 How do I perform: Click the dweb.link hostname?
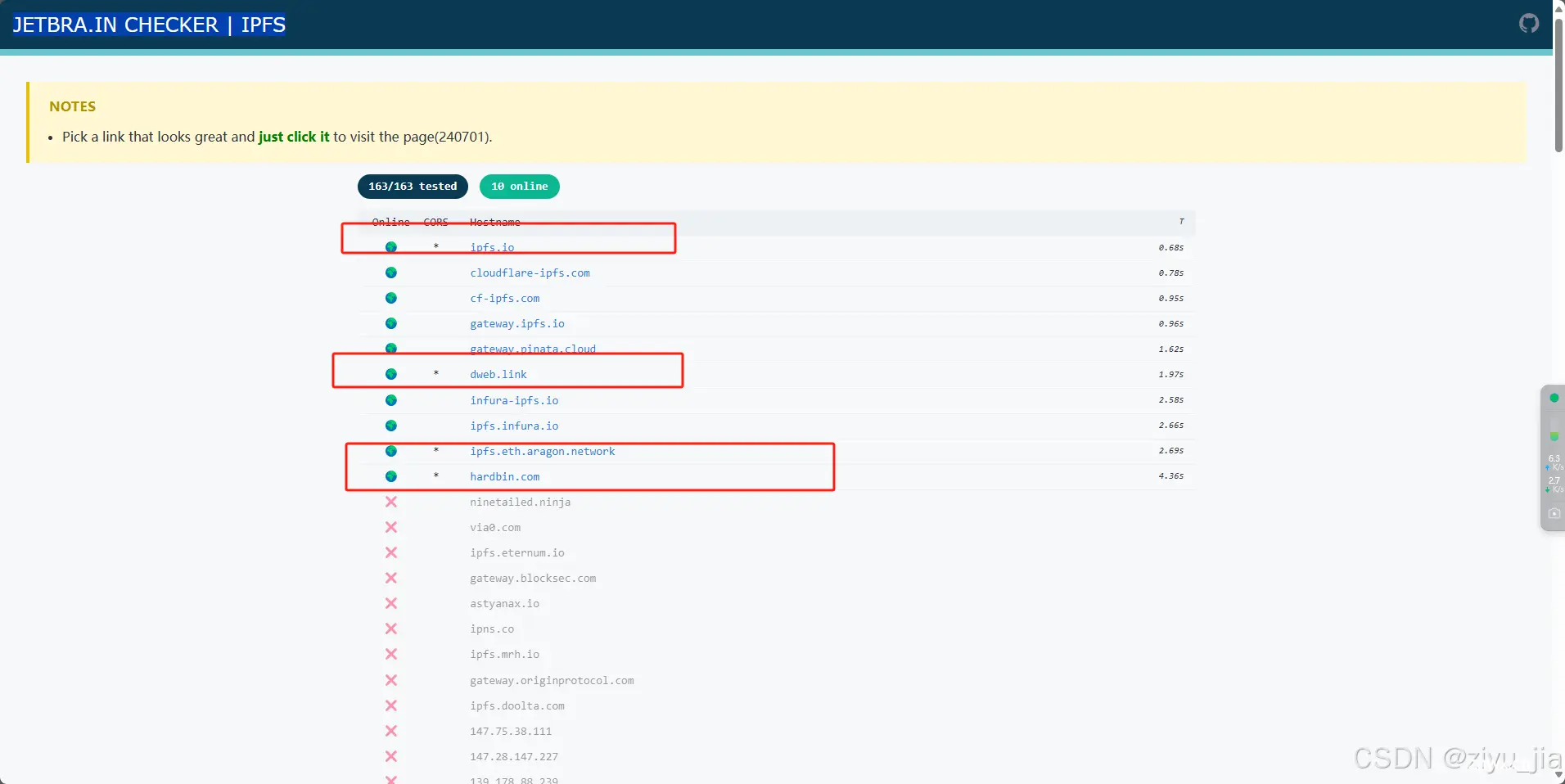(498, 374)
